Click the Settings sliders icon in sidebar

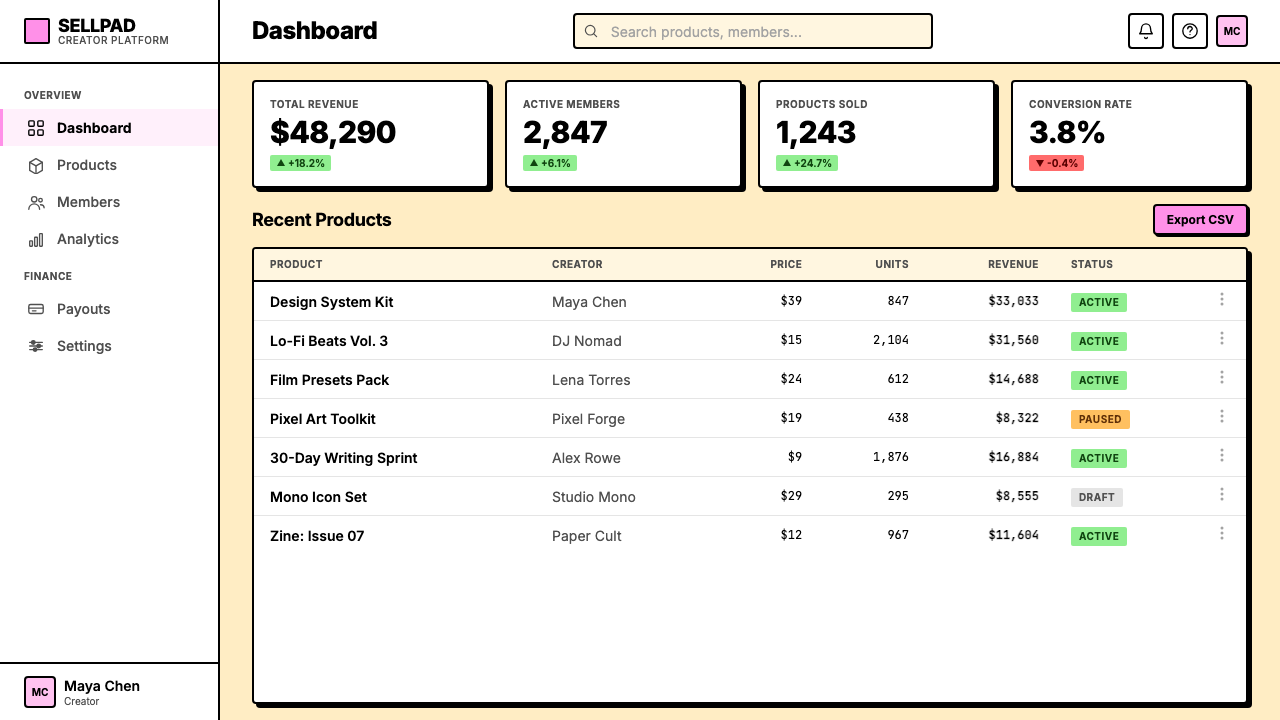[x=36, y=346]
